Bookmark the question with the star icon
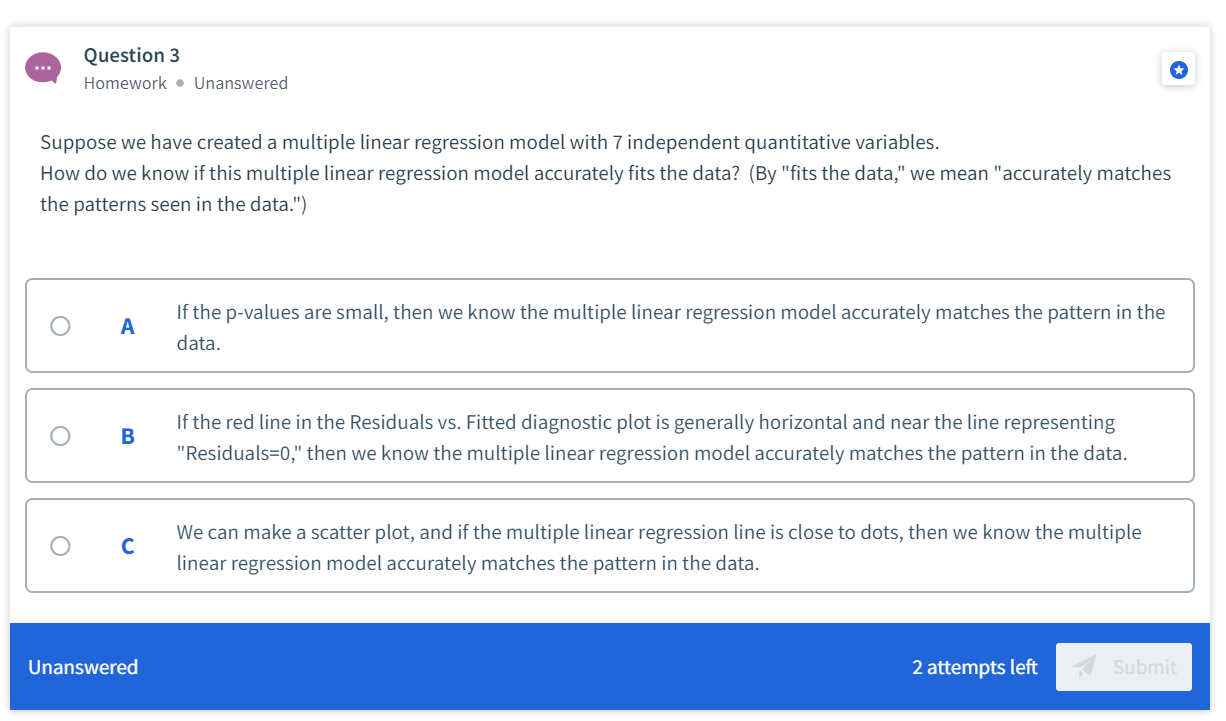The height and width of the screenshot is (721, 1226). pyautogui.click(x=1179, y=69)
